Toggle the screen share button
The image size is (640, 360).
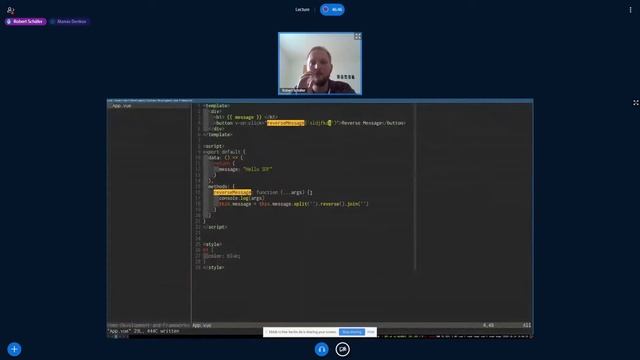click(x=342, y=349)
